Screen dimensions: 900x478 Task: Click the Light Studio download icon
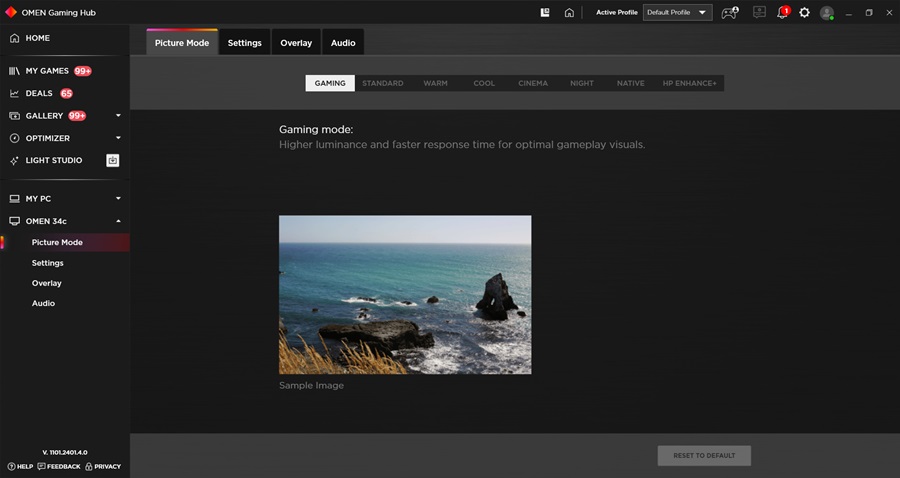[113, 160]
